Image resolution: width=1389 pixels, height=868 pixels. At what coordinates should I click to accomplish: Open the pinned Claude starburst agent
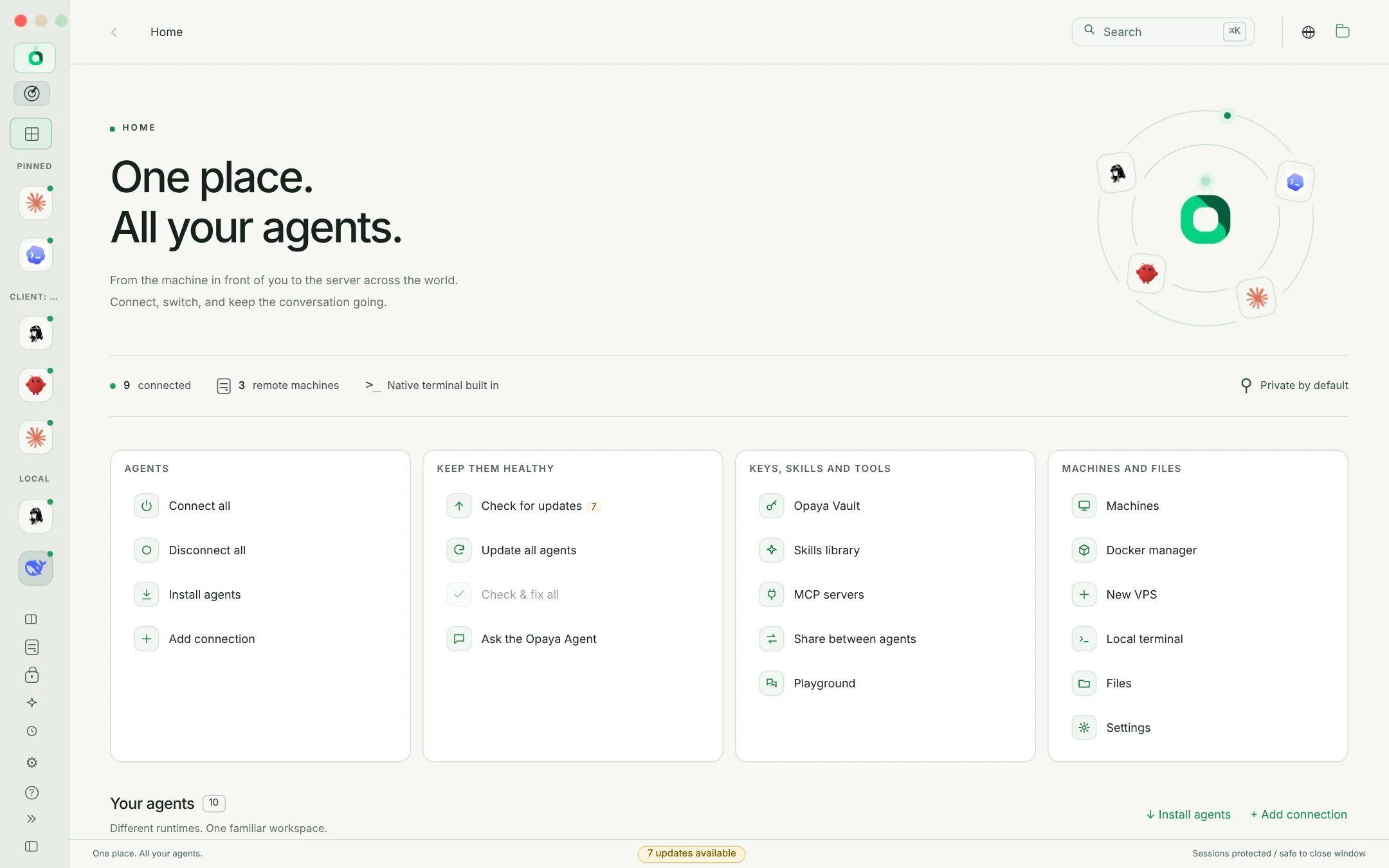[35, 203]
